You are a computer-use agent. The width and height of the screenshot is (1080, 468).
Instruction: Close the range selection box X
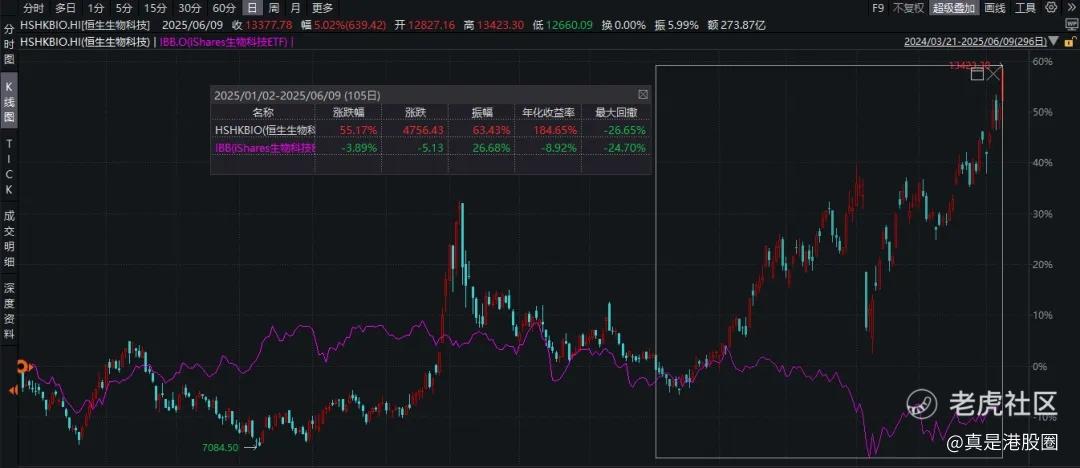click(993, 74)
